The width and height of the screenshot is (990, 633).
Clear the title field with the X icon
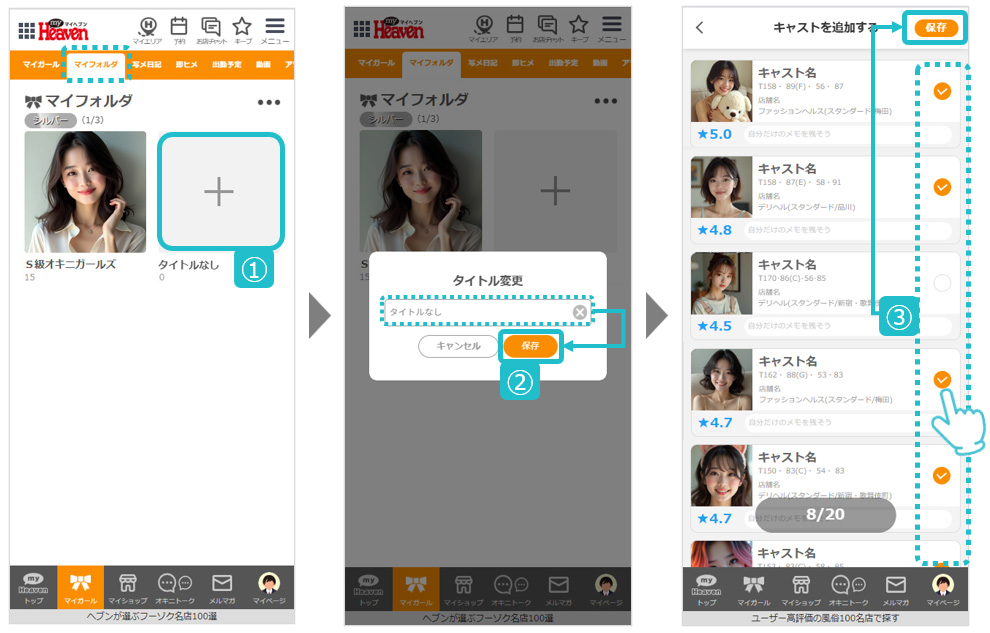[x=579, y=312]
